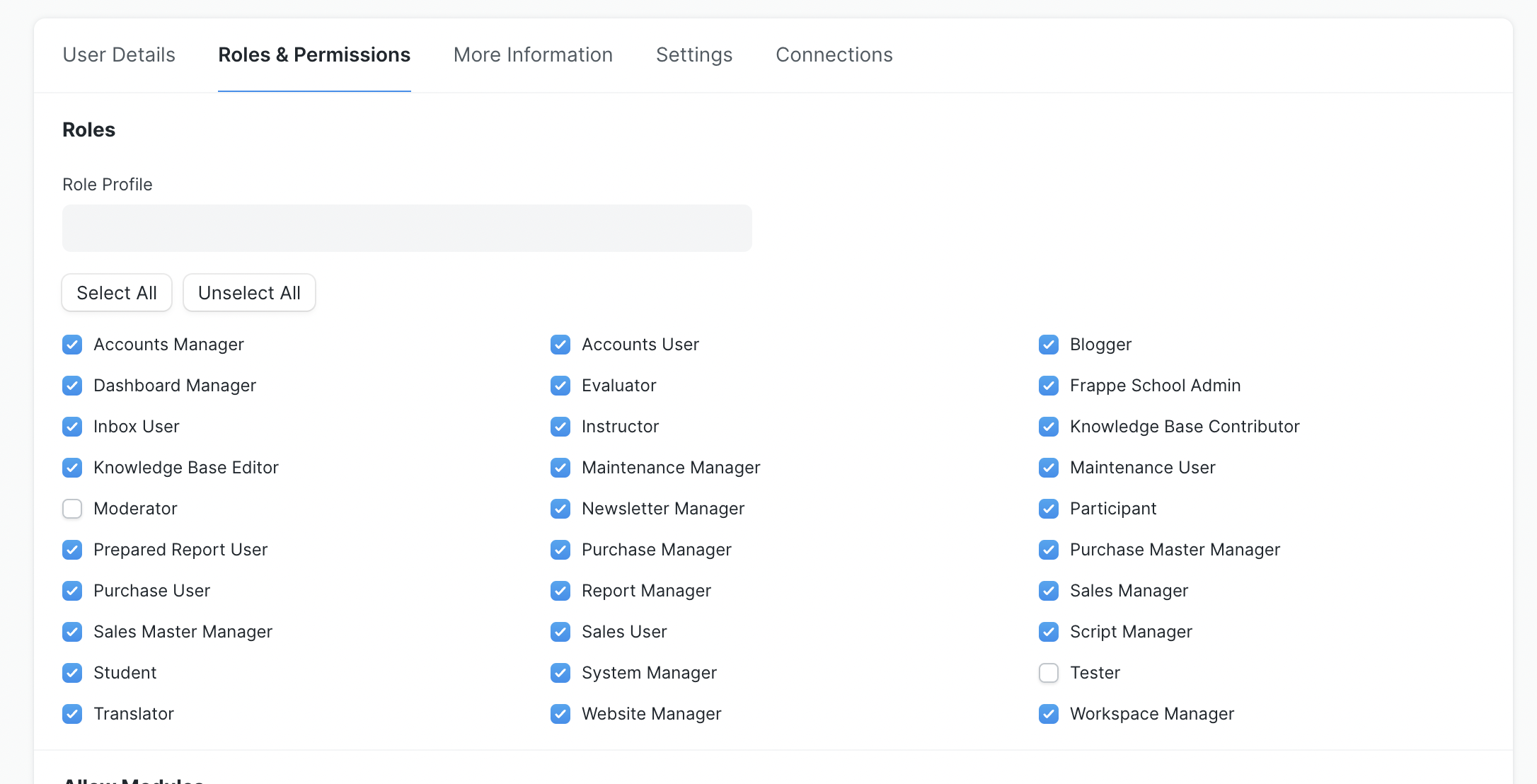Disable the Accounts Manager role
1537x784 pixels.
[72, 345]
